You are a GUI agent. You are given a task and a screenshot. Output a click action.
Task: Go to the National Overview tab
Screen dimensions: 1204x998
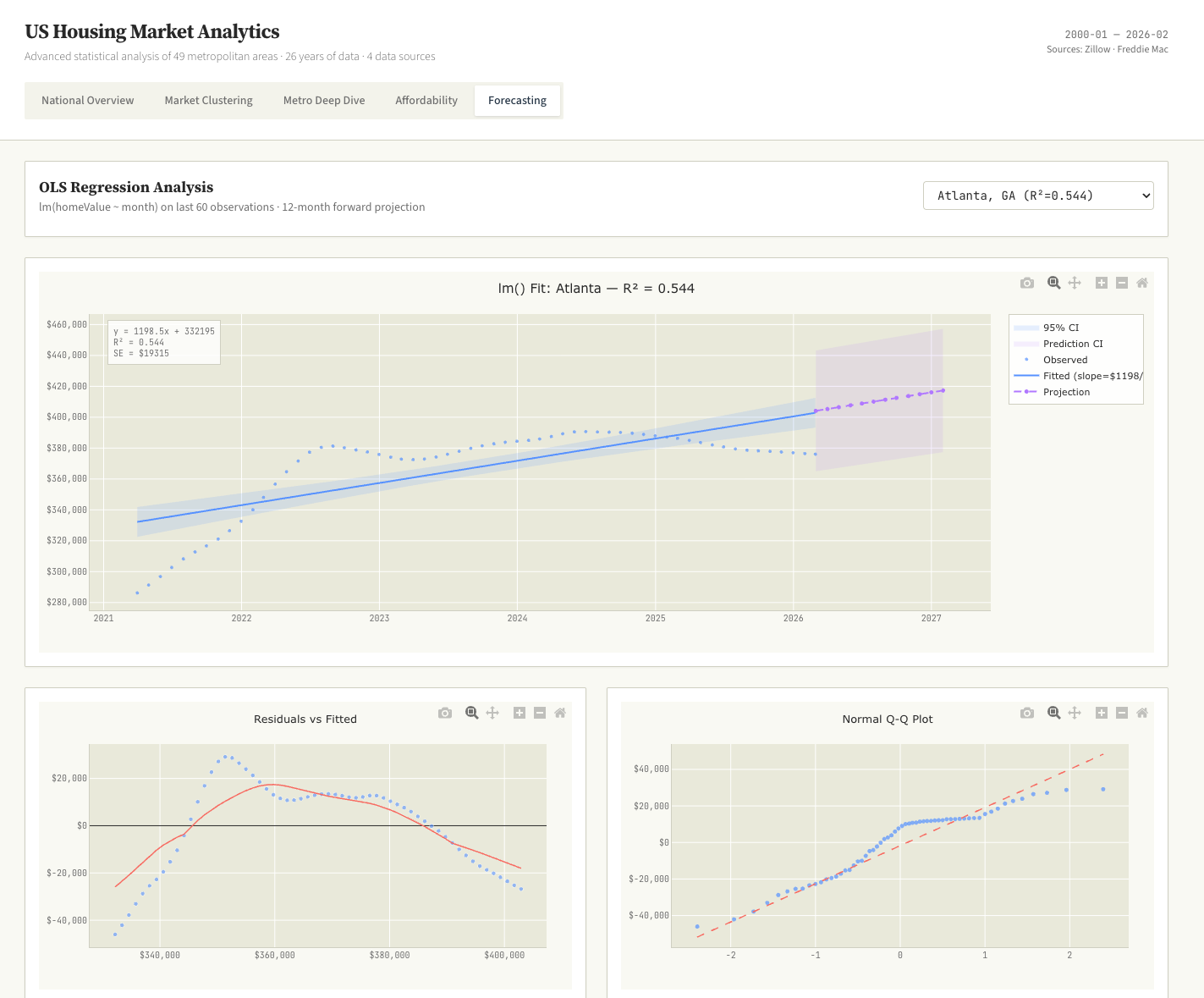point(86,100)
